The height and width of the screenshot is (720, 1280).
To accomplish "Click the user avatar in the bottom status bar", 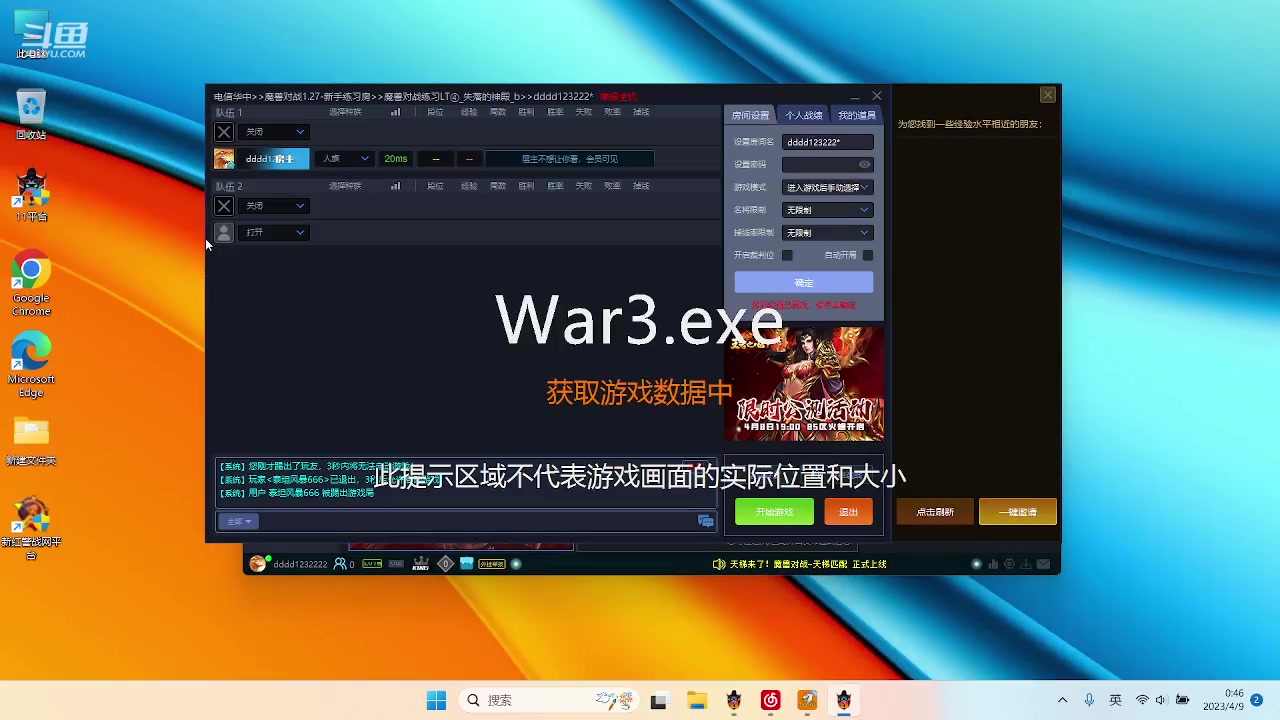I will (258, 564).
